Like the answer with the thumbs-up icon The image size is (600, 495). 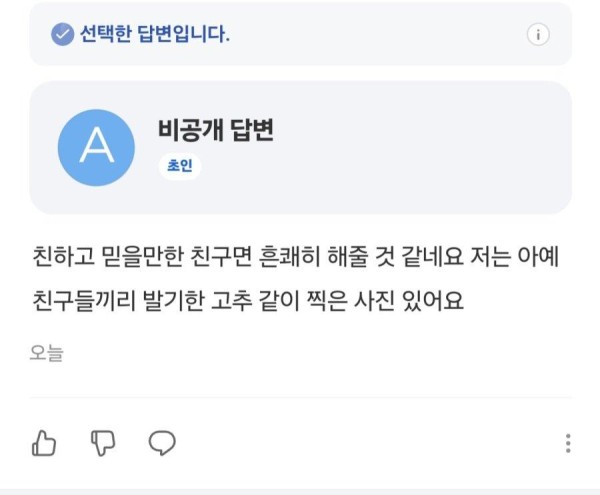tap(44, 443)
